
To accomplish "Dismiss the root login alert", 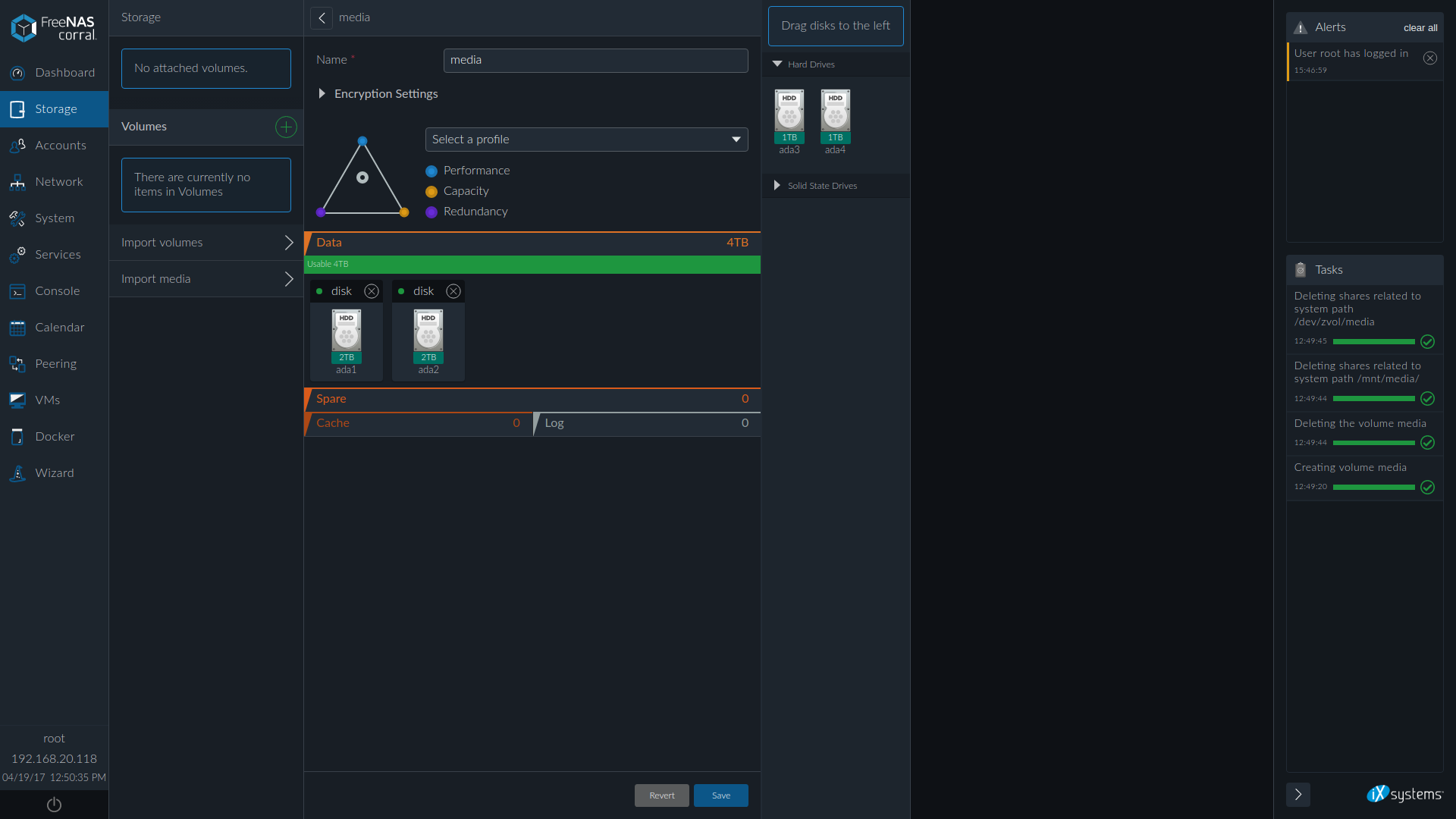I will click(x=1429, y=58).
